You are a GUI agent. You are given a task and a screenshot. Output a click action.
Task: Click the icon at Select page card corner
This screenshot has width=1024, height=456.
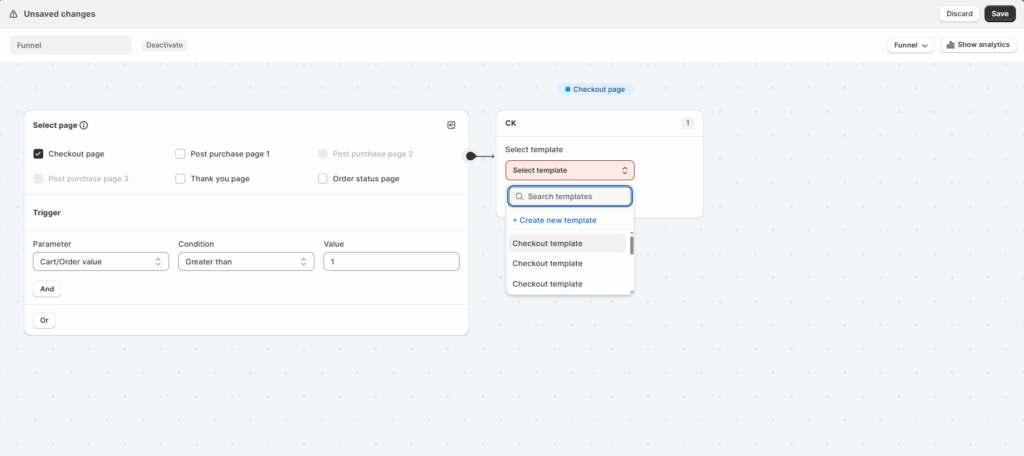point(451,125)
